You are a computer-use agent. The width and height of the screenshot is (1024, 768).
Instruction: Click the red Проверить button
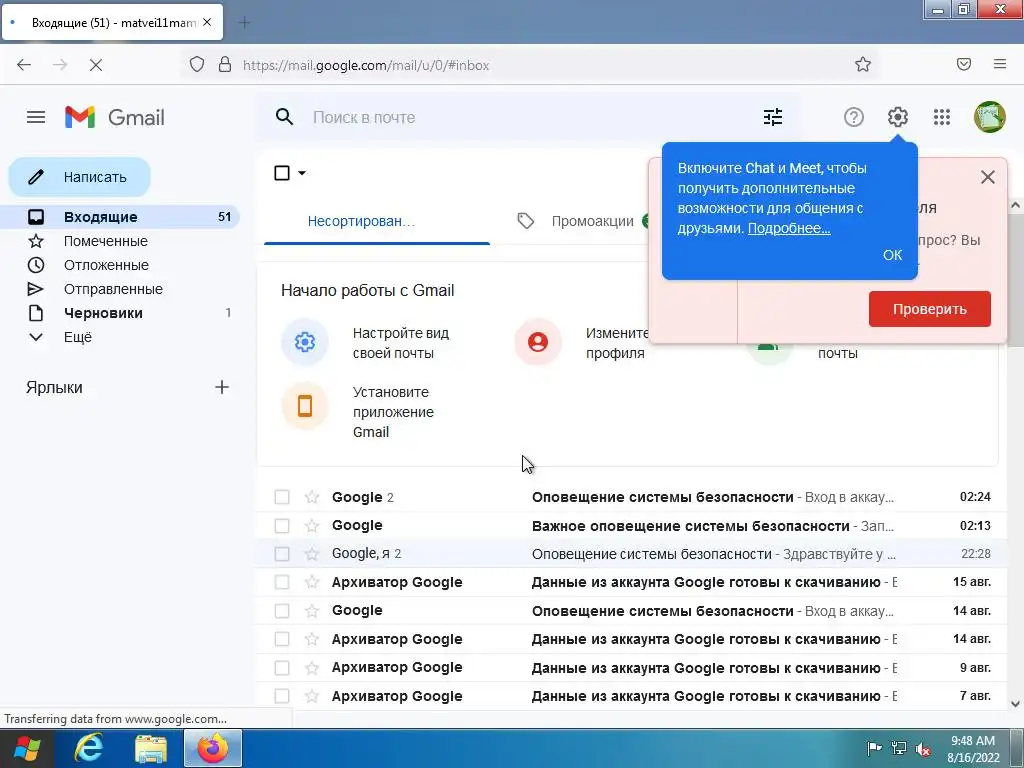929,309
